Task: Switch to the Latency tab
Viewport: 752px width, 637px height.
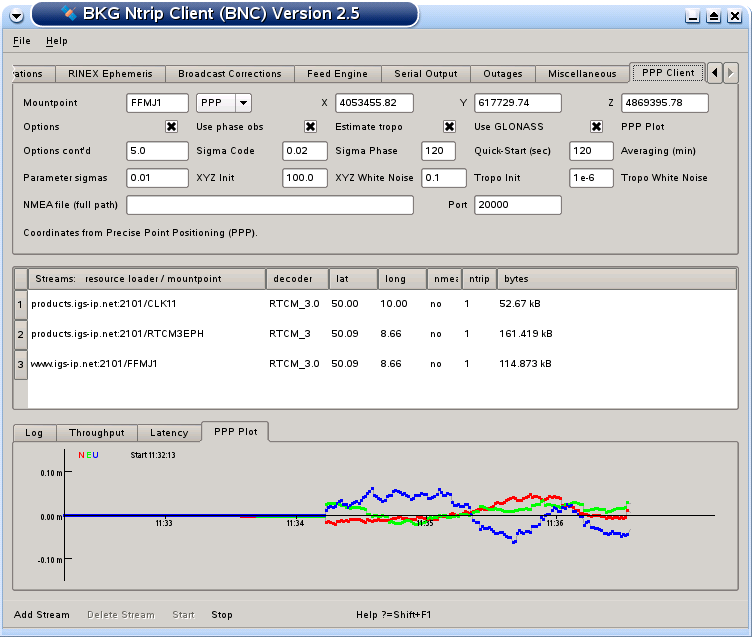Action: point(169,433)
